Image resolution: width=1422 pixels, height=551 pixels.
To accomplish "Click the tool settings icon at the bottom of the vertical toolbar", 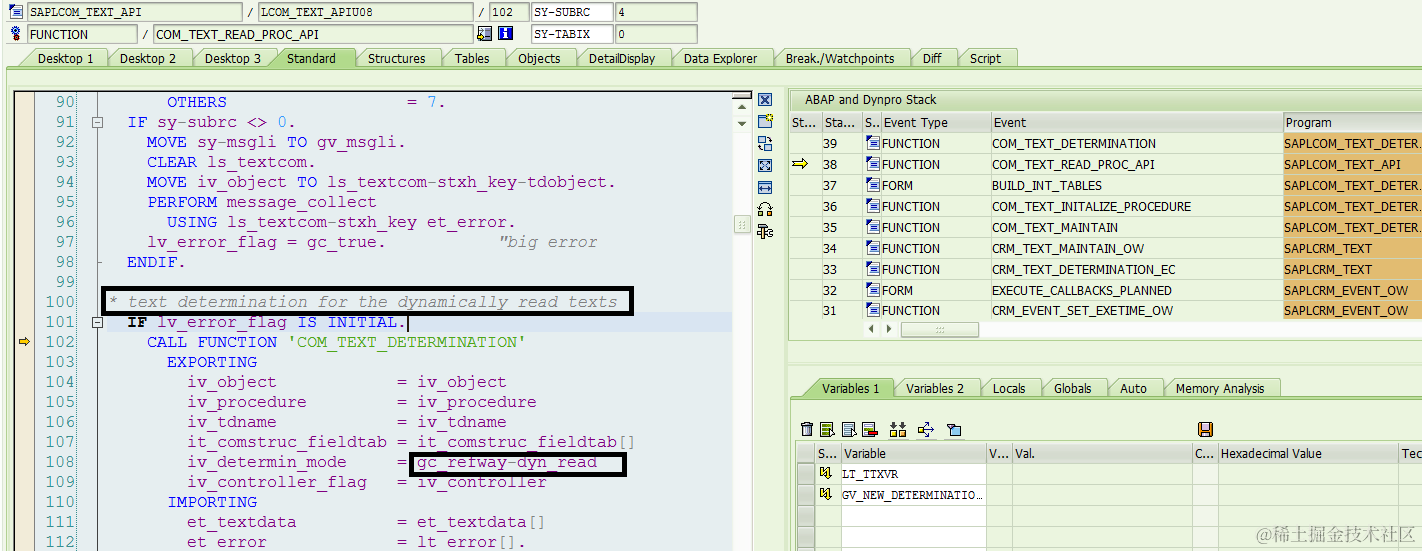I will [765, 232].
